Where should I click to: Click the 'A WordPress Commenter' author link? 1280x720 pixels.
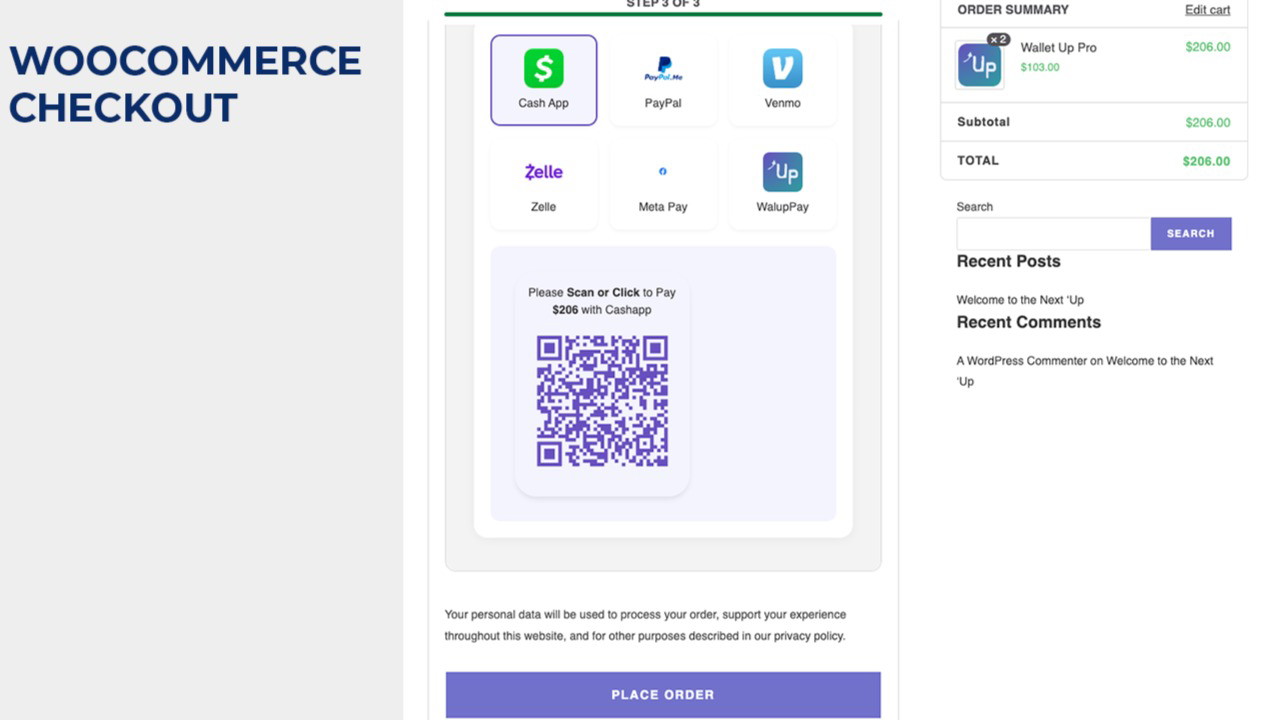pyautogui.click(x=1021, y=361)
